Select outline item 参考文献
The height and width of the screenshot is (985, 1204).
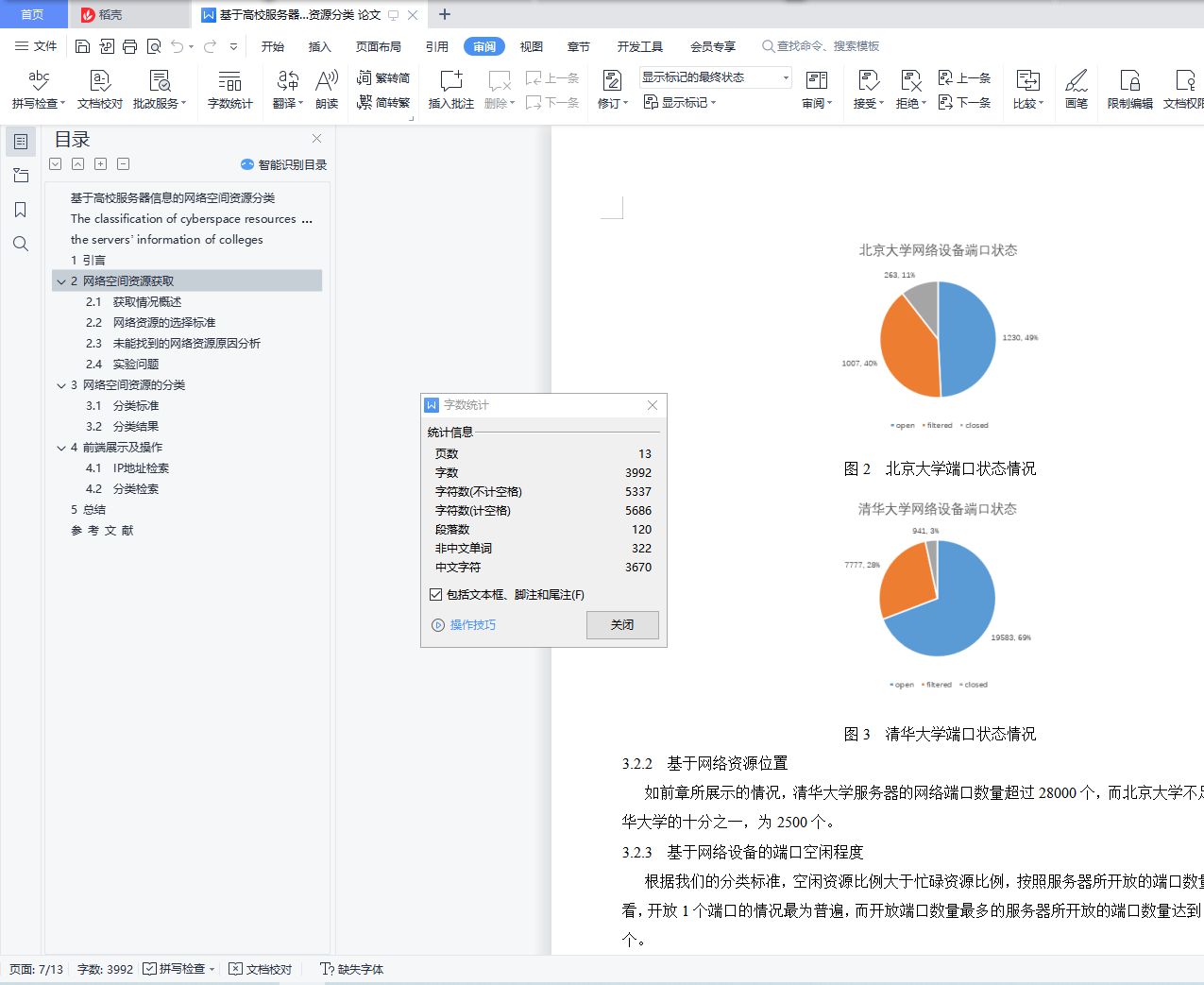[102, 531]
